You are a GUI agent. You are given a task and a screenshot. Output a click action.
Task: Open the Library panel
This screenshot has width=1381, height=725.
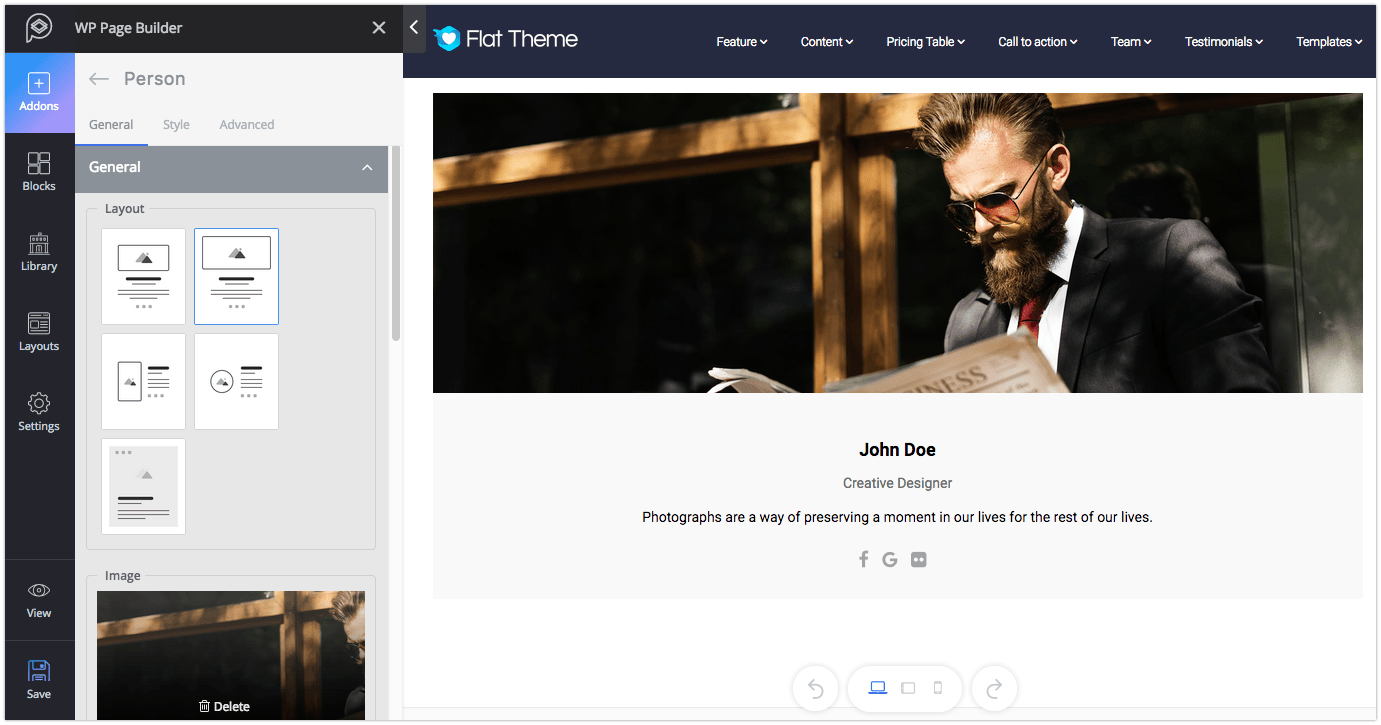[39, 252]
